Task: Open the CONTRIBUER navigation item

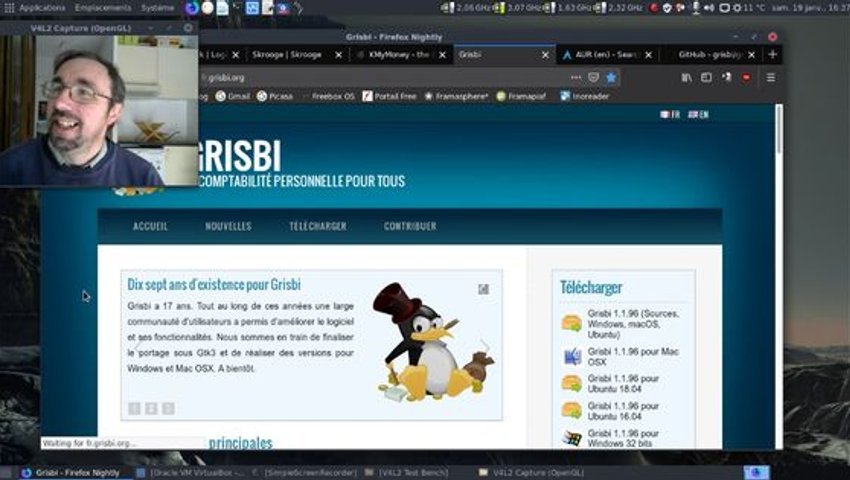Action: tap(410, 226)
